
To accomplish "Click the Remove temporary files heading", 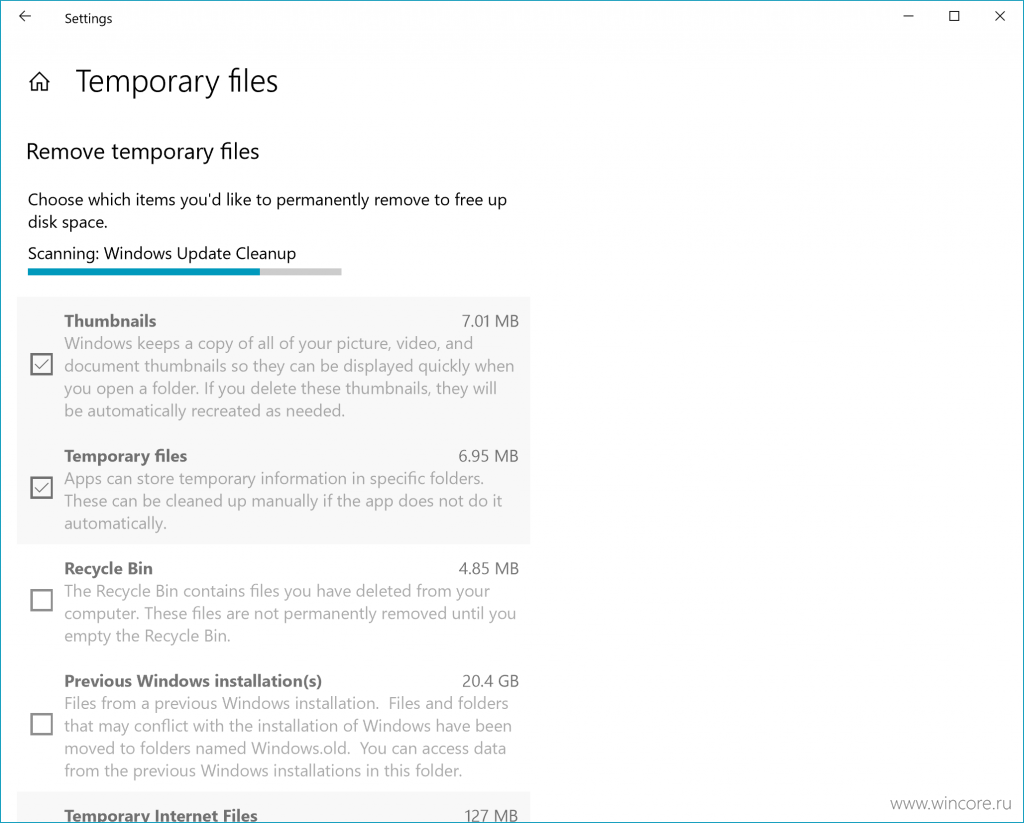I will 142,152.
